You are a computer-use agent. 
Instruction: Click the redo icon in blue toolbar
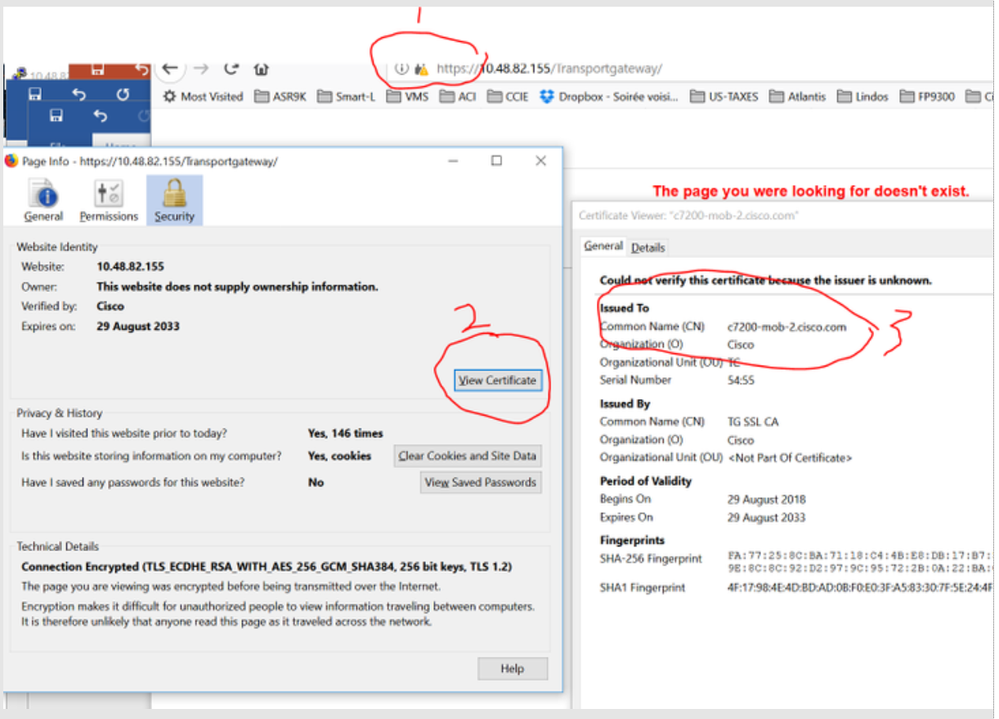122,94
